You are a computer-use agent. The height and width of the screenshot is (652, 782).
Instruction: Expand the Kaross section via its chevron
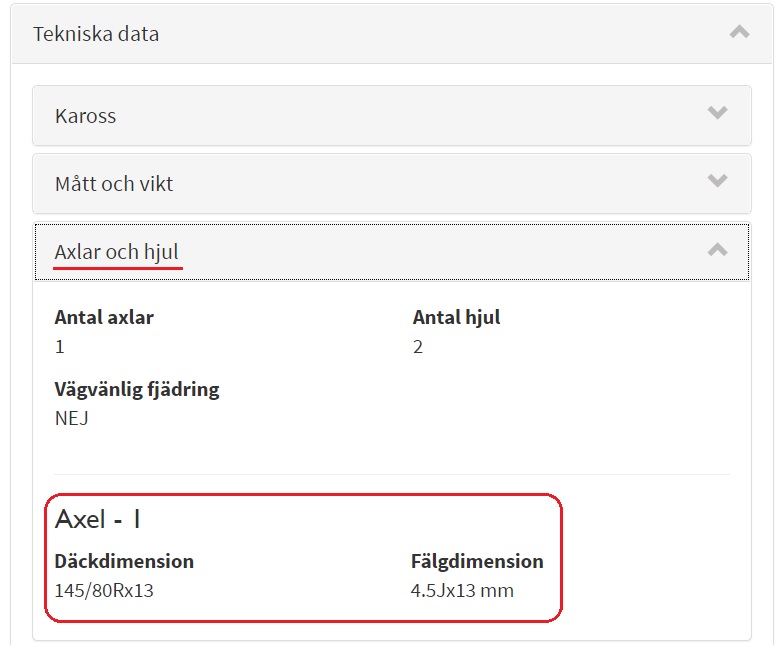click(x=717, y=113)
